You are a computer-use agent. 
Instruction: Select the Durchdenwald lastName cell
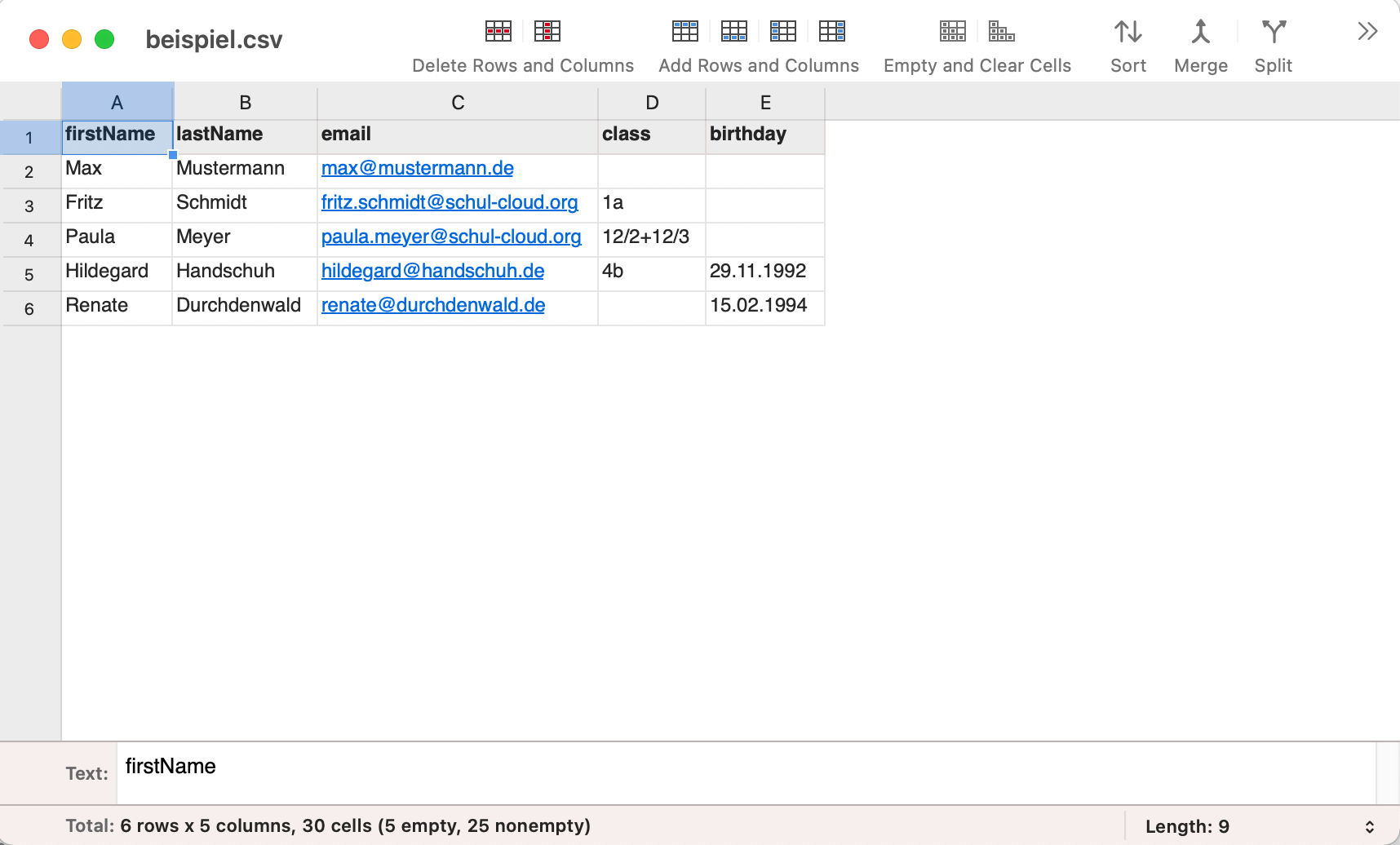(x=244, y=306)
